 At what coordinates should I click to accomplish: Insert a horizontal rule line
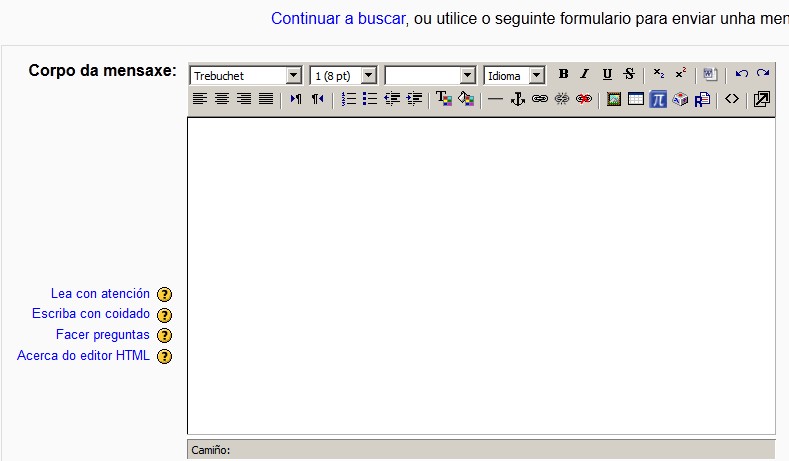pos(495,99)
